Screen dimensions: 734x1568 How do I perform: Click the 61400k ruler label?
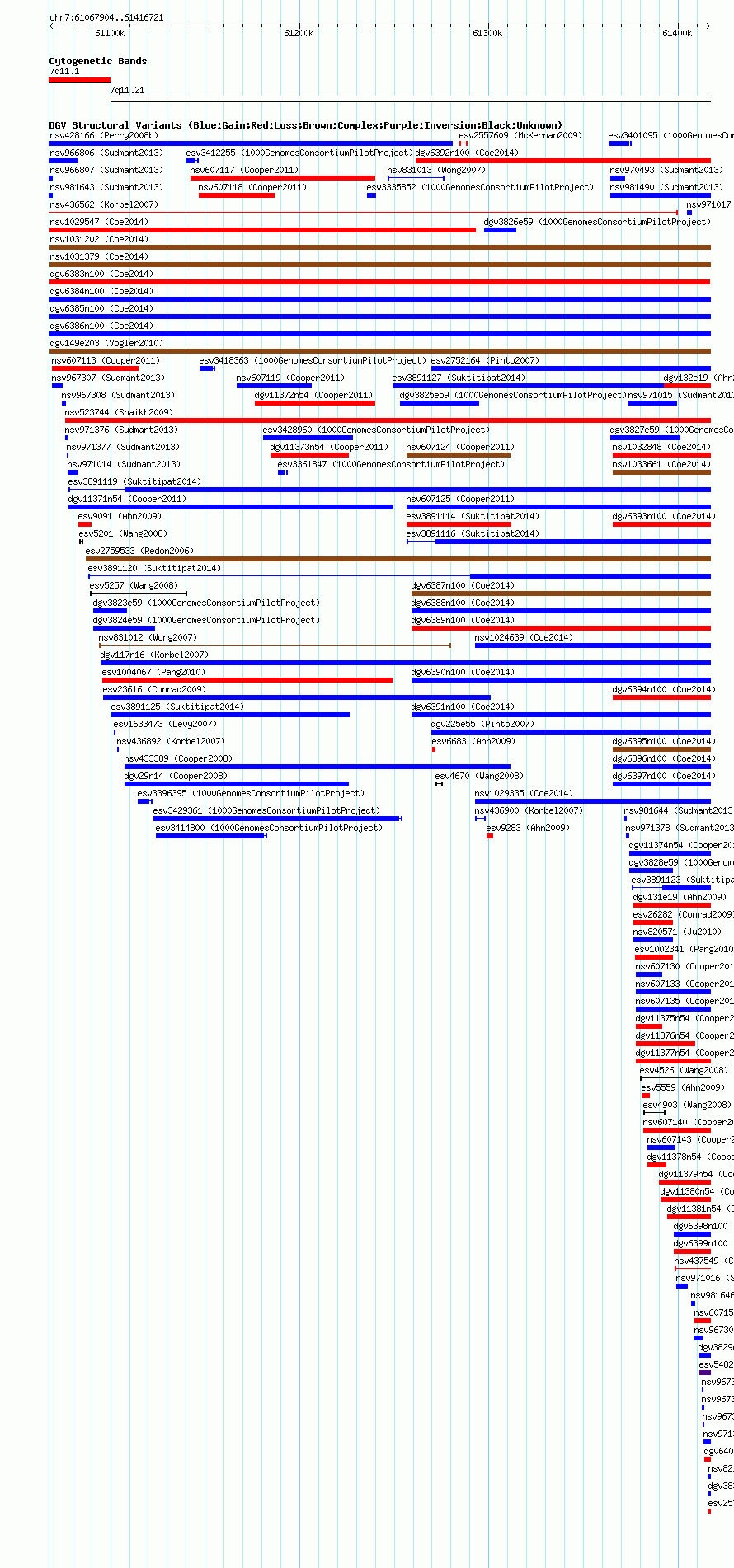point(677,33)
